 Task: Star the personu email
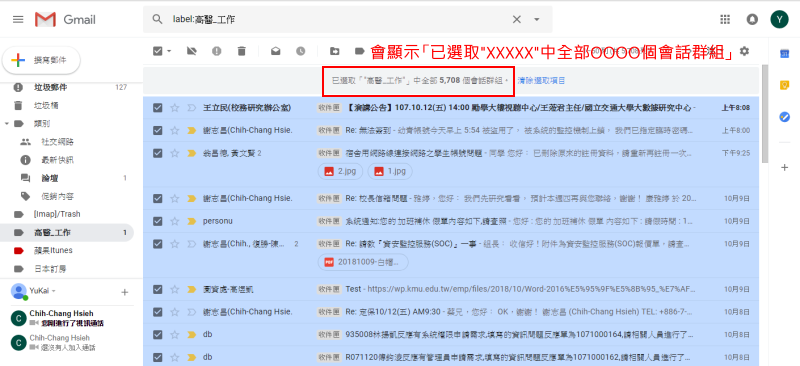174,221
